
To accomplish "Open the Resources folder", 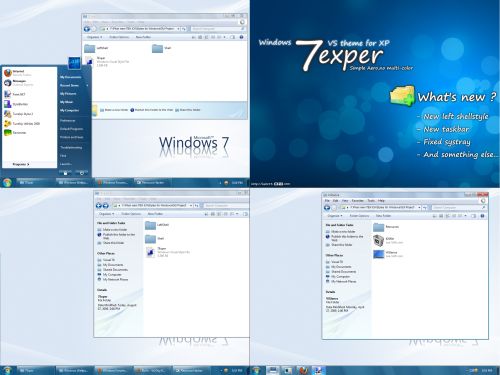I will [x=386, y=227].
